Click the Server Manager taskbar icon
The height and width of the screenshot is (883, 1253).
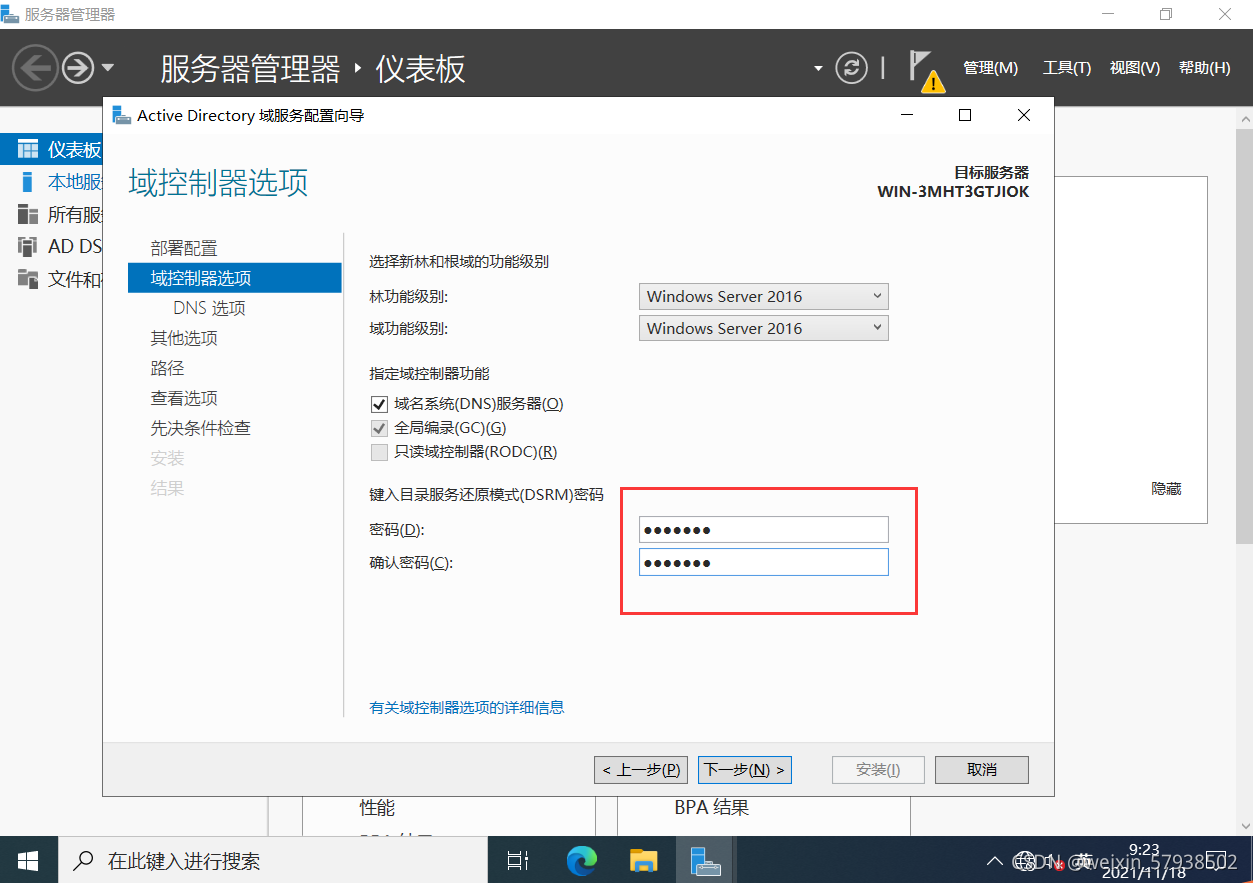(x=706, y=860)
